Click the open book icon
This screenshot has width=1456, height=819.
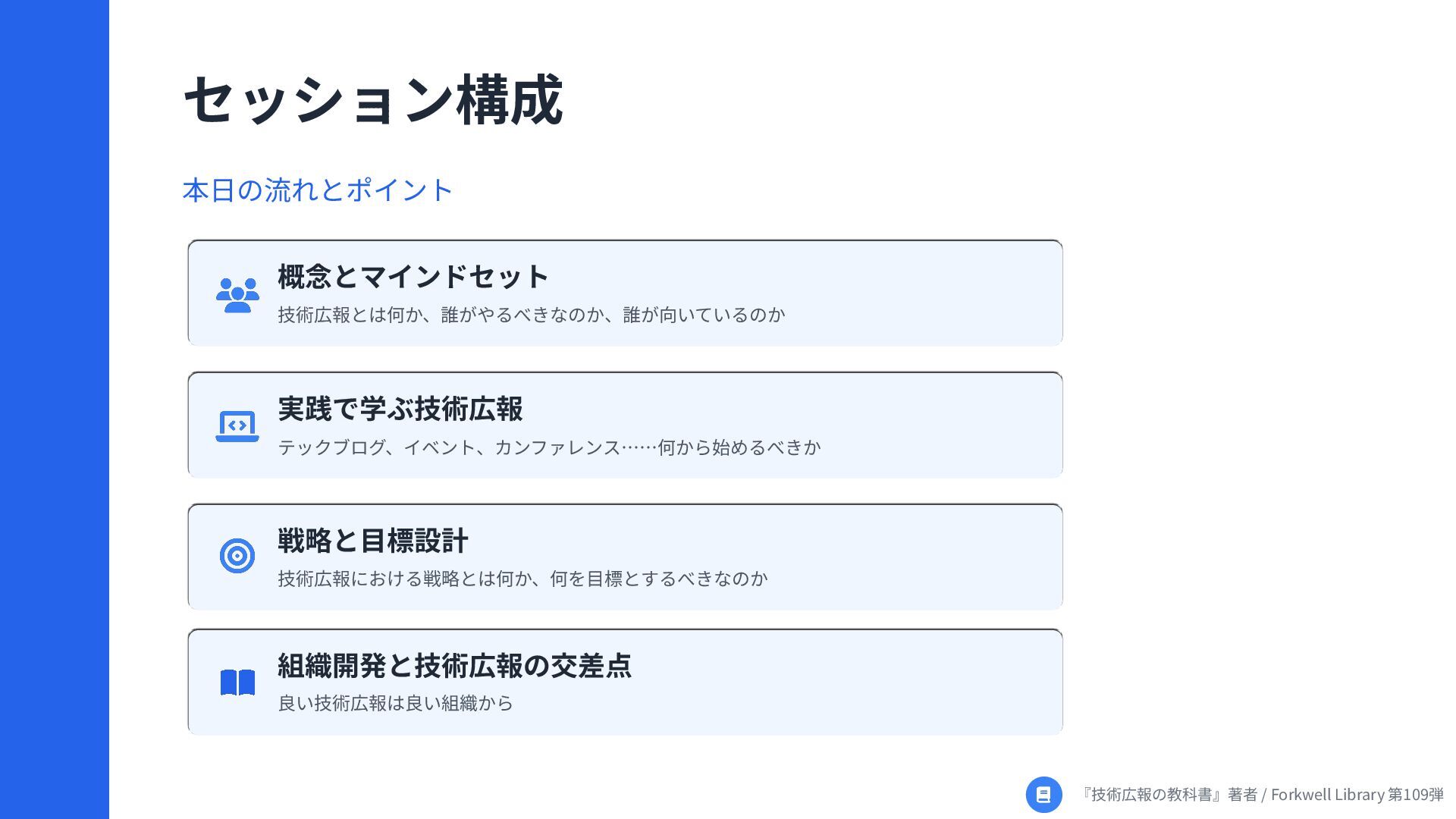click(237, 682)
